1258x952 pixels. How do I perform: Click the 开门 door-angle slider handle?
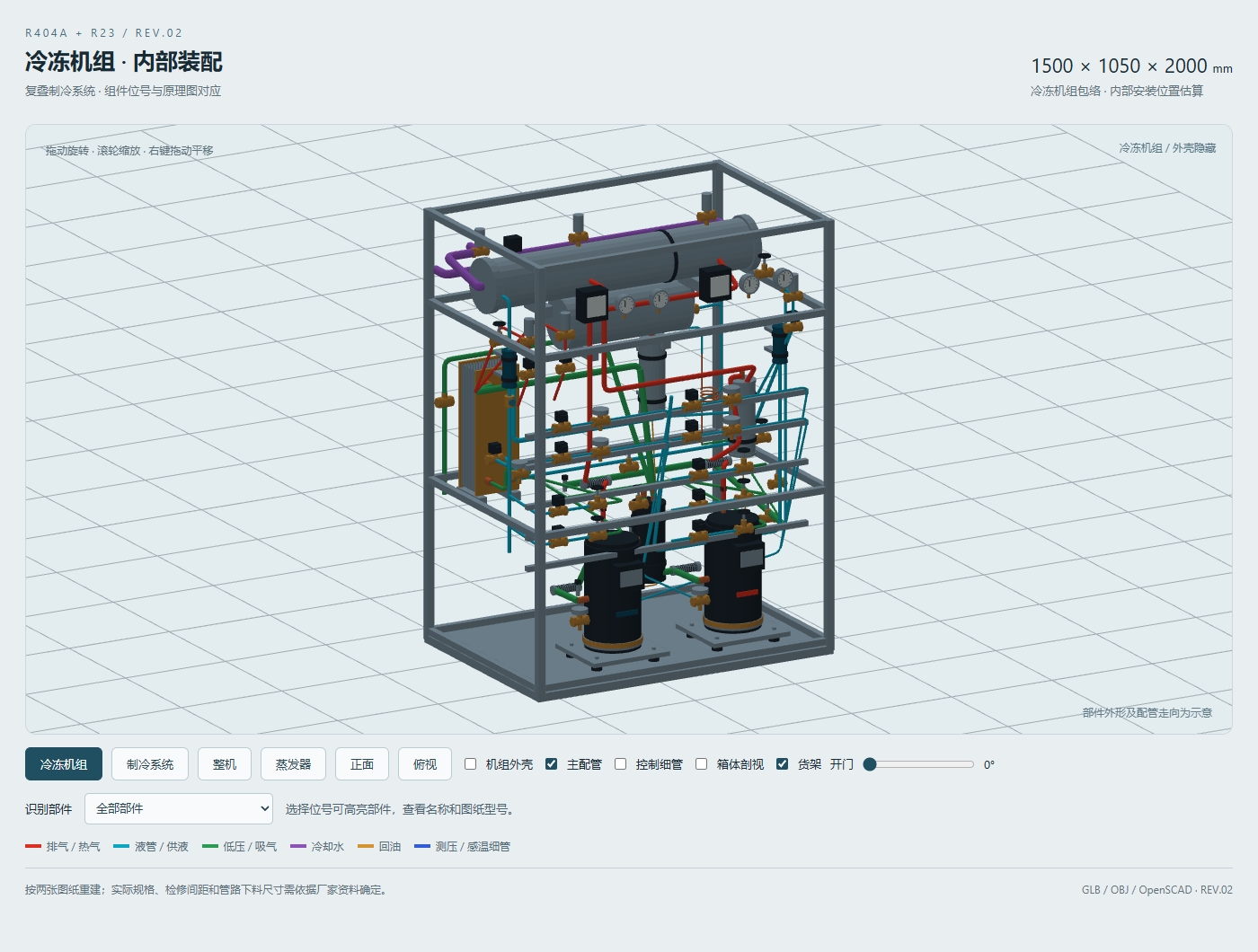[870, 764]
